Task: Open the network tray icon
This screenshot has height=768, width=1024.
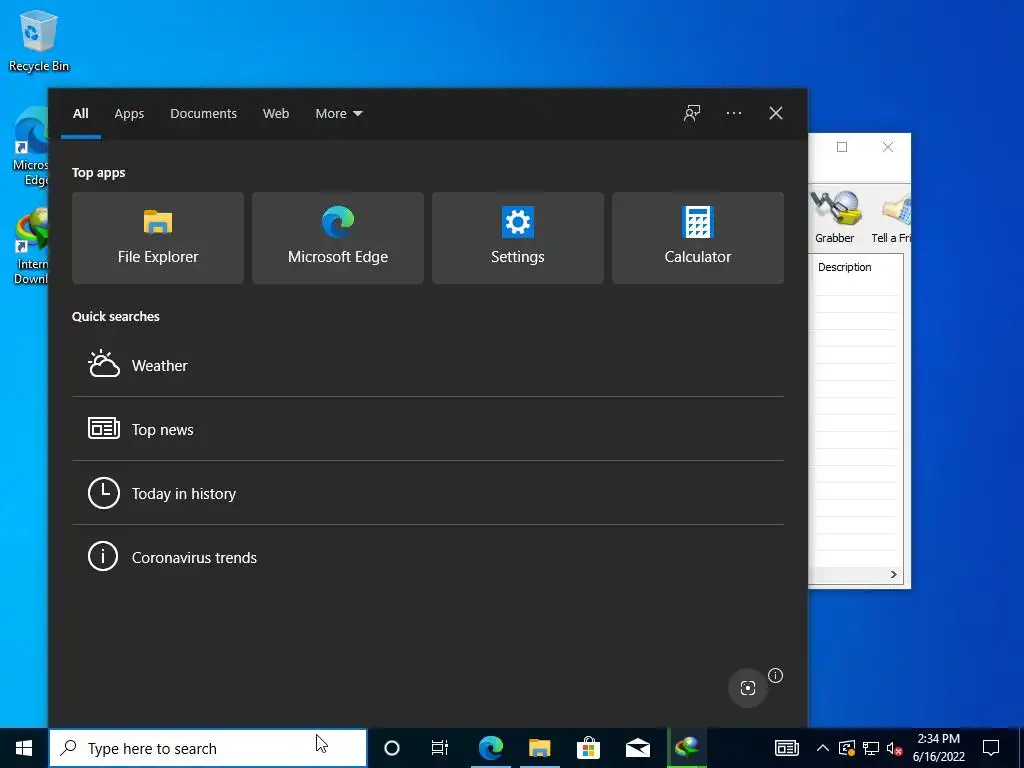Action: point(871,748)
